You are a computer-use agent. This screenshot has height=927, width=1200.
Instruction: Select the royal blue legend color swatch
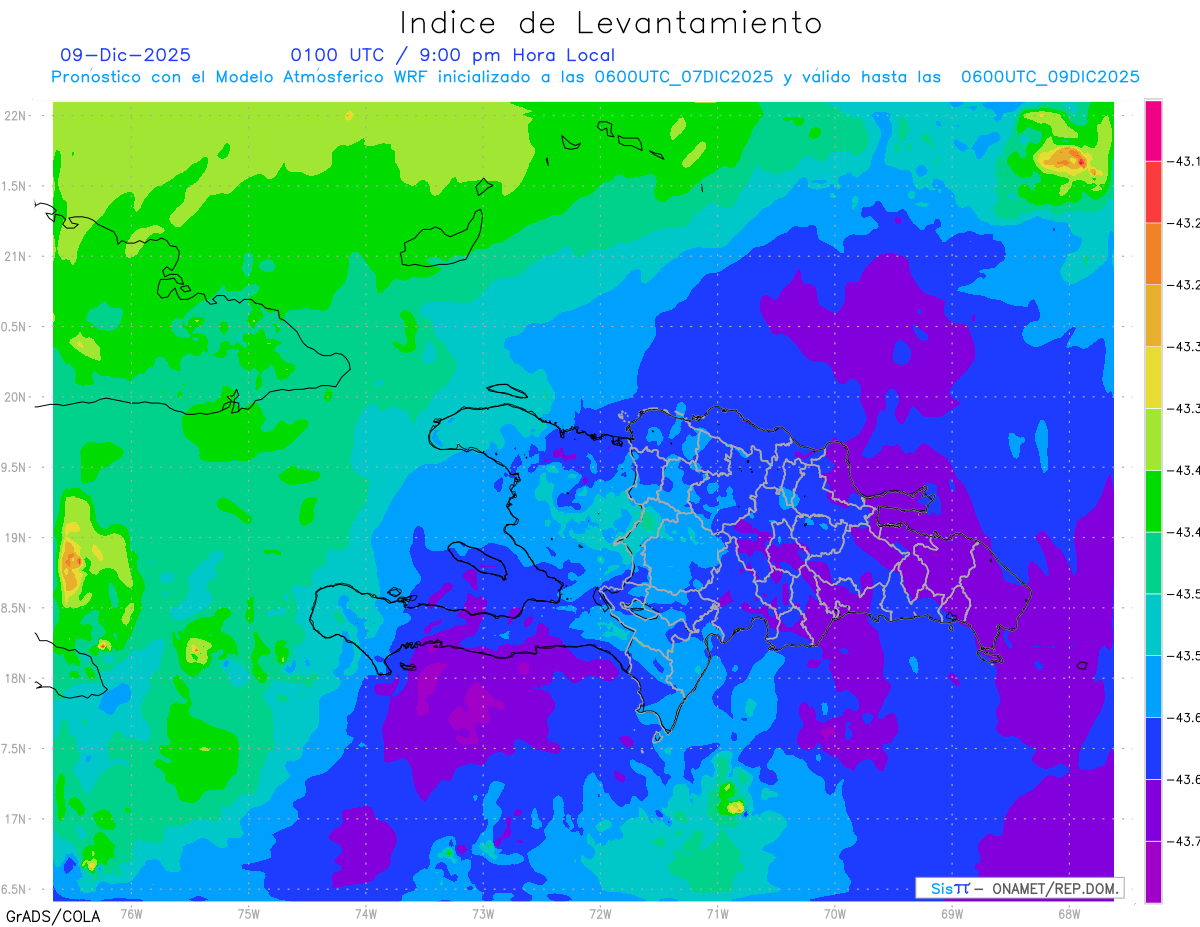click(x=1153, y=749)
